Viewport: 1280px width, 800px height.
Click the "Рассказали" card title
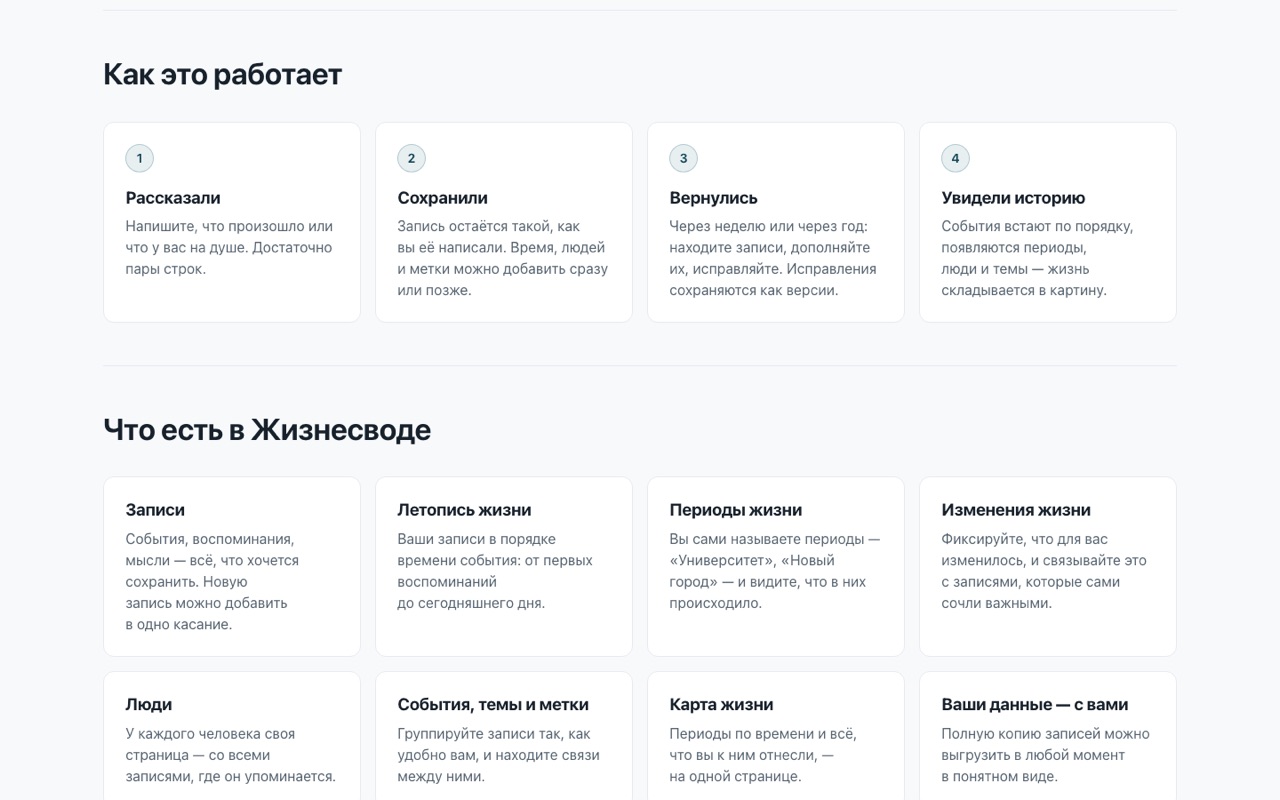tap(173, 198)
